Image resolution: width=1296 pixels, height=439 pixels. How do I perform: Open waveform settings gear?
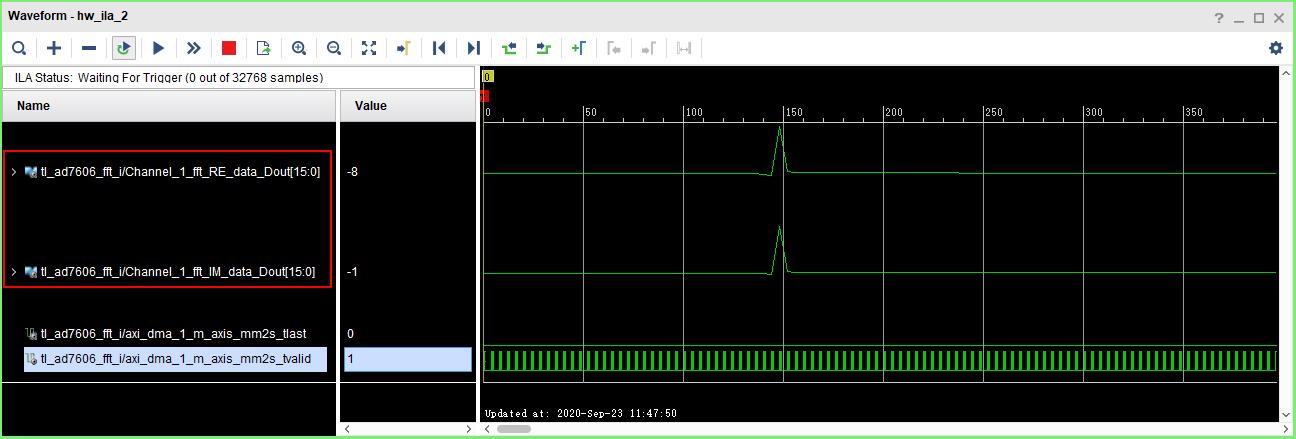[1275, 48]
